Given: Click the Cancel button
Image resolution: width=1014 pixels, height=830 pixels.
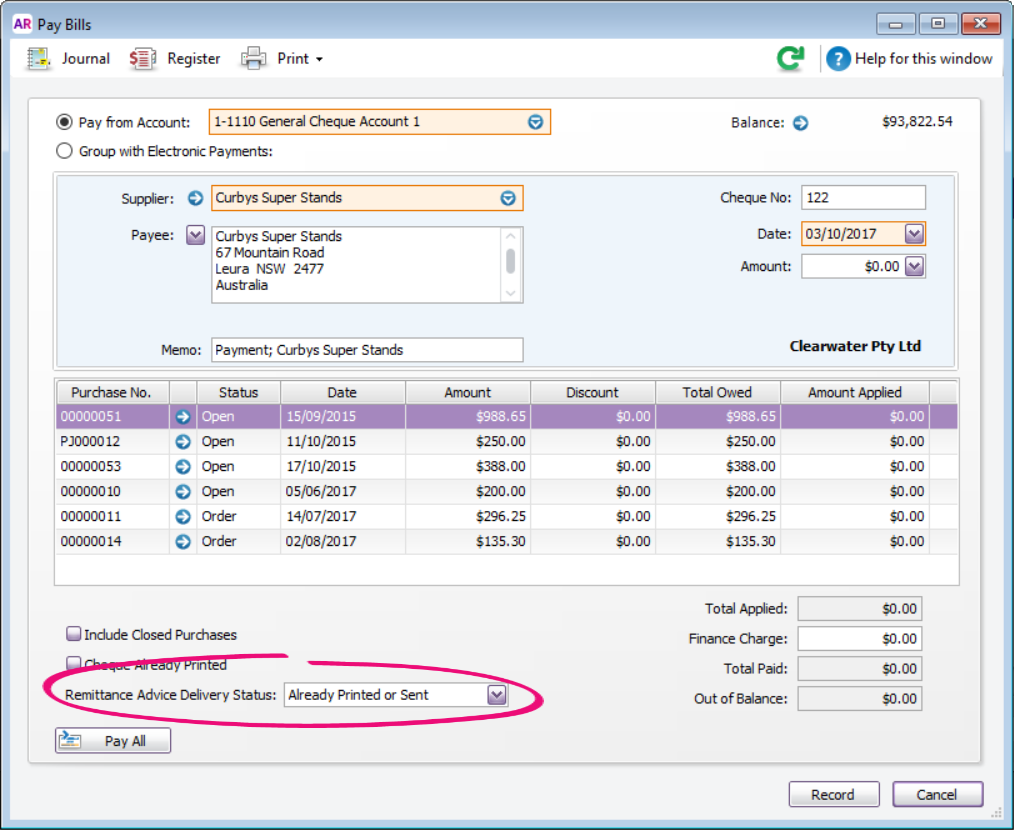Looking at the screenshot, I should pos(937,794).
